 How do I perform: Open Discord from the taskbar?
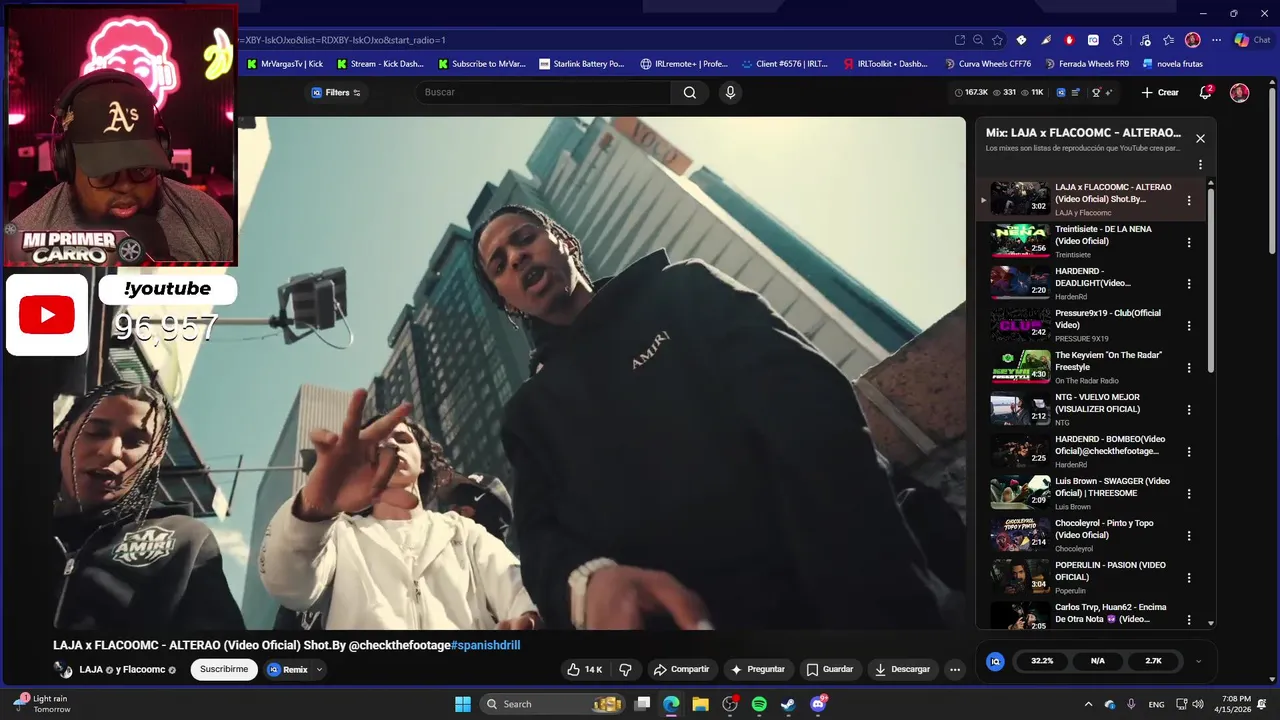point(818,704)
